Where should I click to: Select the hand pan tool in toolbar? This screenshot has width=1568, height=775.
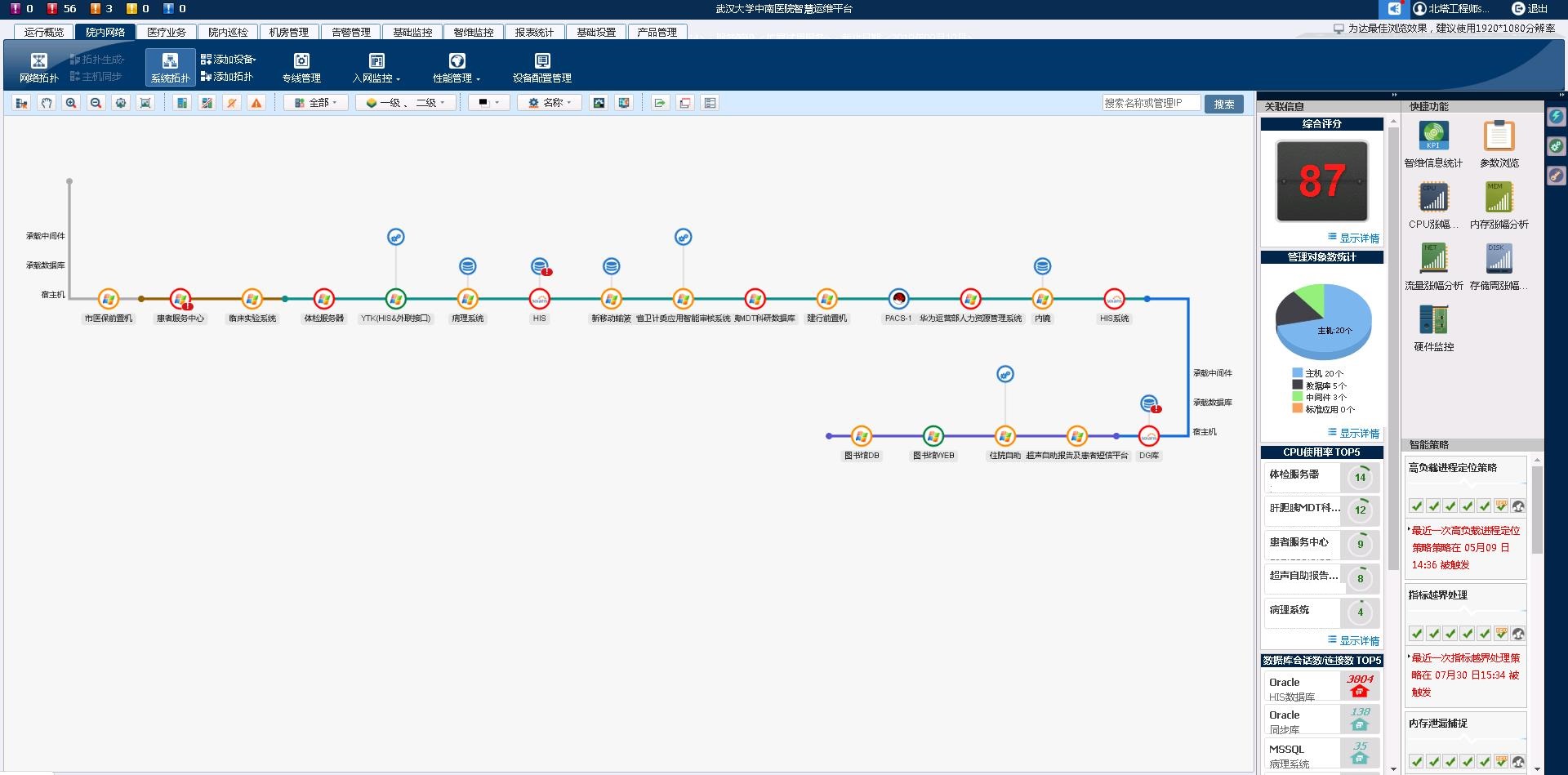point(47,103)
